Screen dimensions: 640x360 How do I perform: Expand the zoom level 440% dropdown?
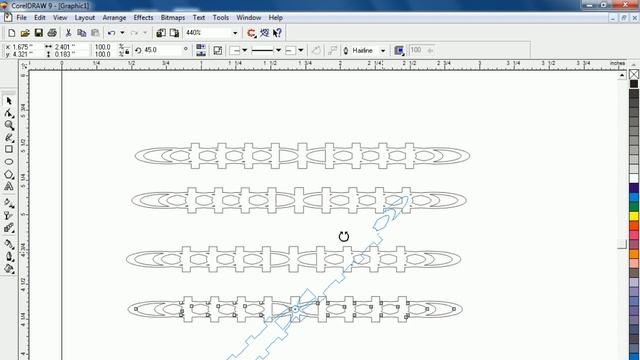(235, 33)
